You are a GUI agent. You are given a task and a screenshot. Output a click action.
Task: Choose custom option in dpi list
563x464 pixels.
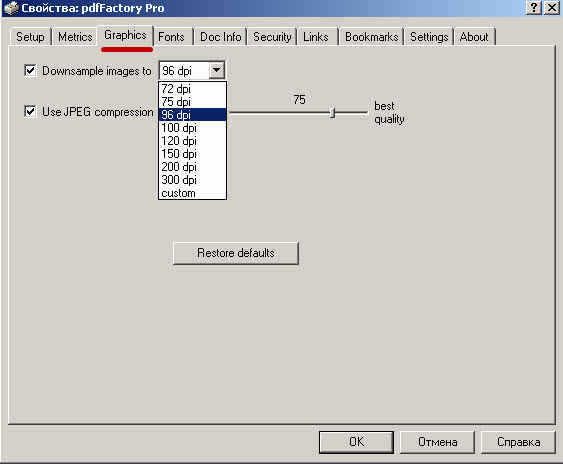click(192, 193)
